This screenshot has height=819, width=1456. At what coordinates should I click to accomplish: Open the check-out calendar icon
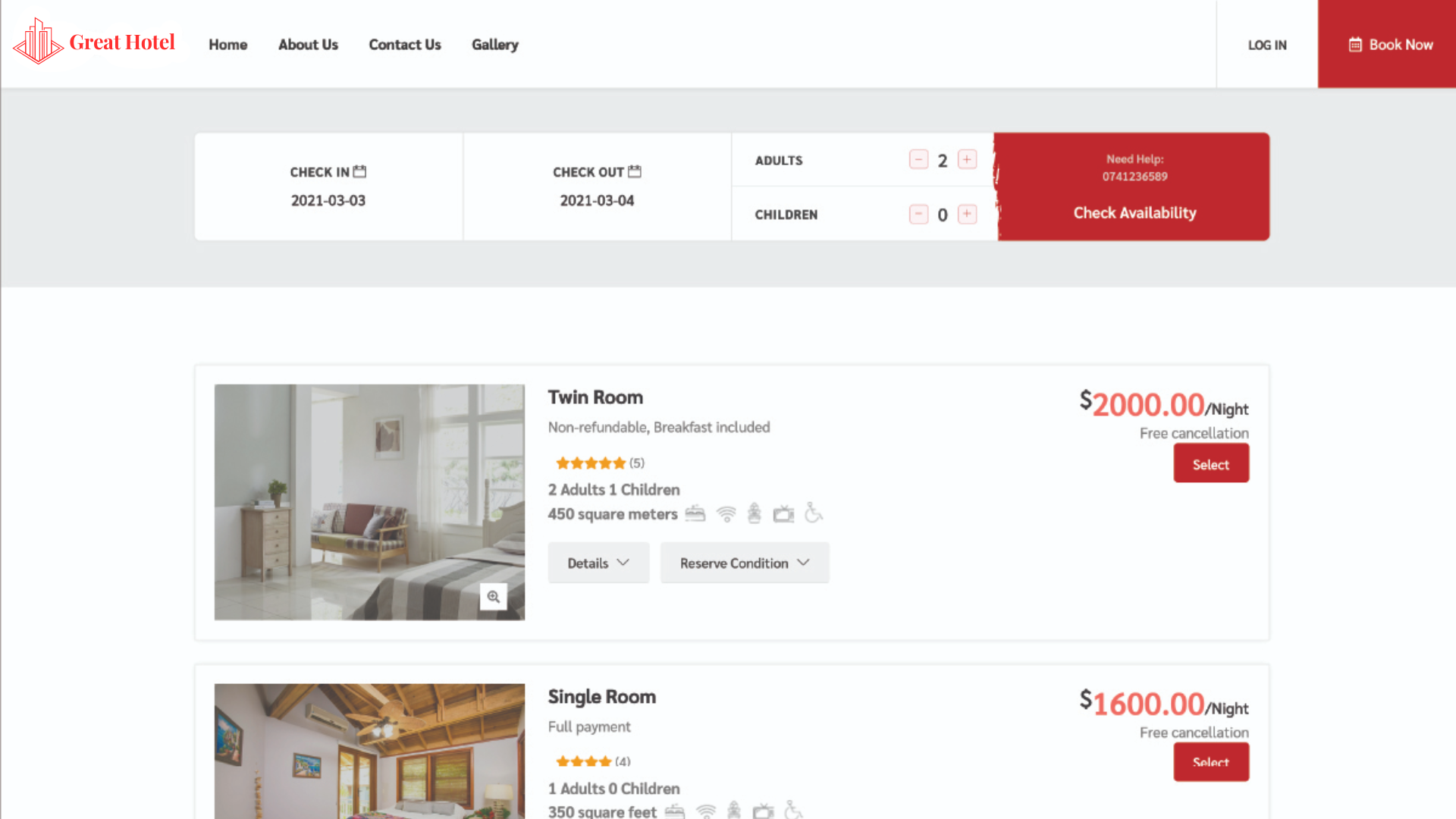pyautogui.click(x=635, y=171)
